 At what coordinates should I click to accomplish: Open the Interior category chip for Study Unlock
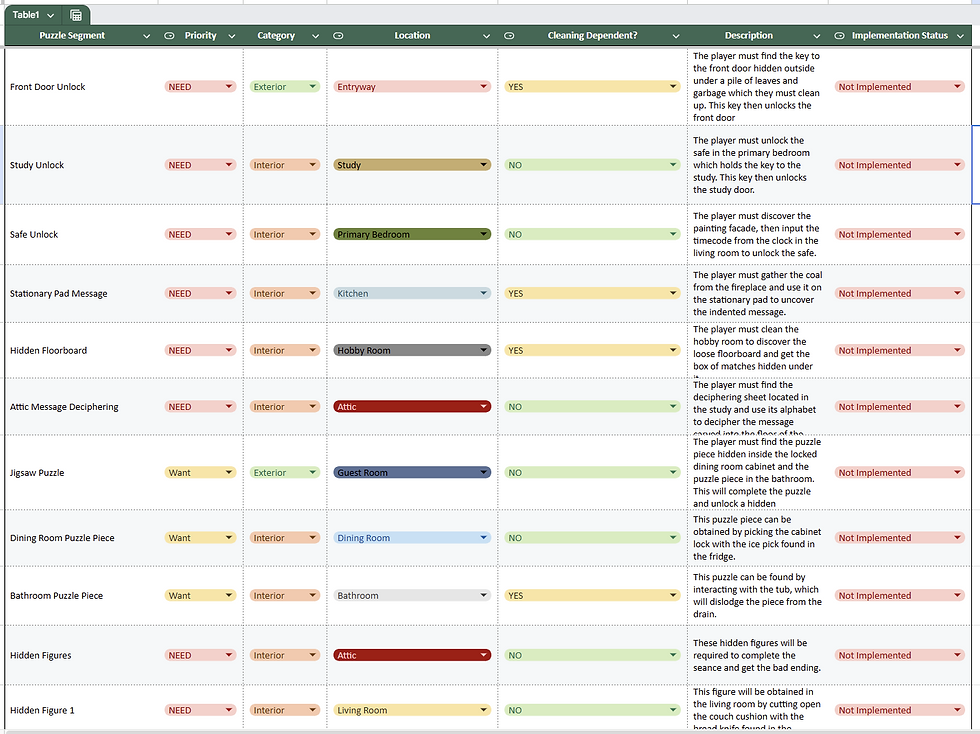tap(285, 165)
